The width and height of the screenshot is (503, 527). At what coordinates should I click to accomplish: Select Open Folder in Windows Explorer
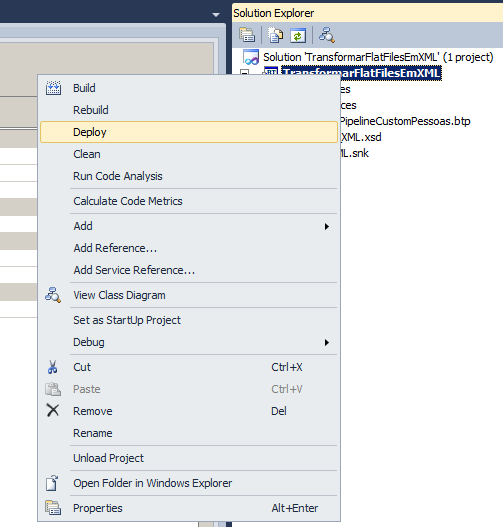(x=188, y=483)
